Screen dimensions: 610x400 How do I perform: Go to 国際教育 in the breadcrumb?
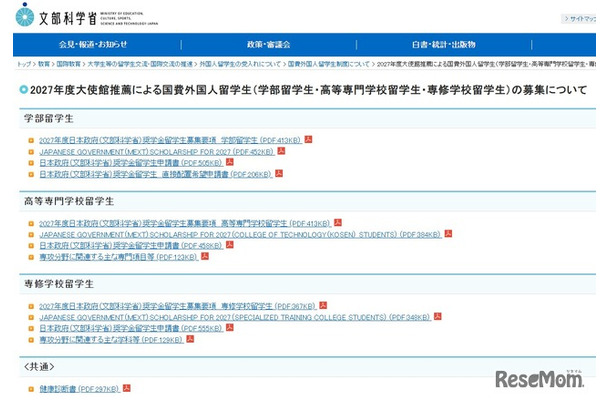coord(68,64)
